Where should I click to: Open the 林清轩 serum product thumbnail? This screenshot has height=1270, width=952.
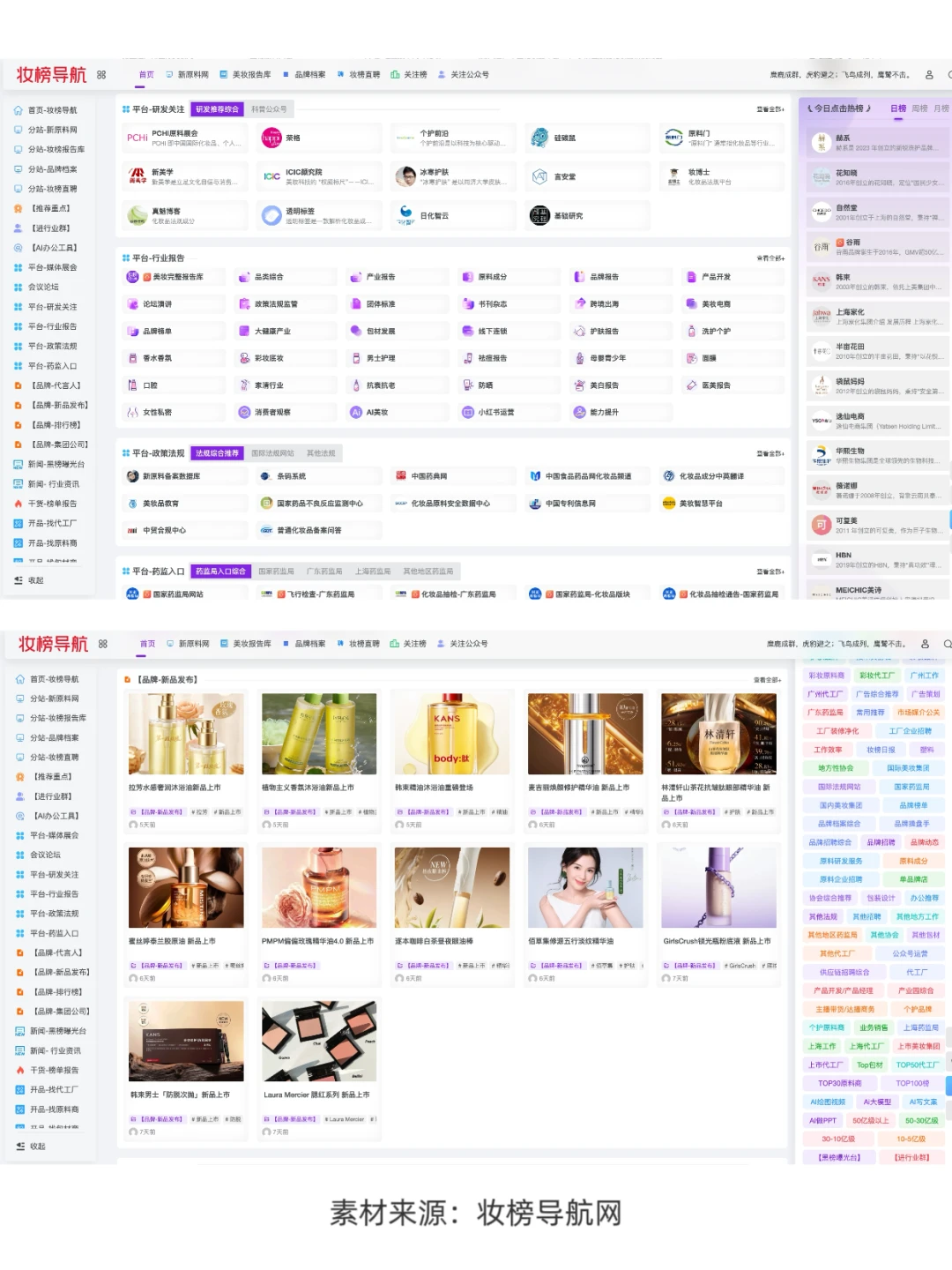pos(719,734)
